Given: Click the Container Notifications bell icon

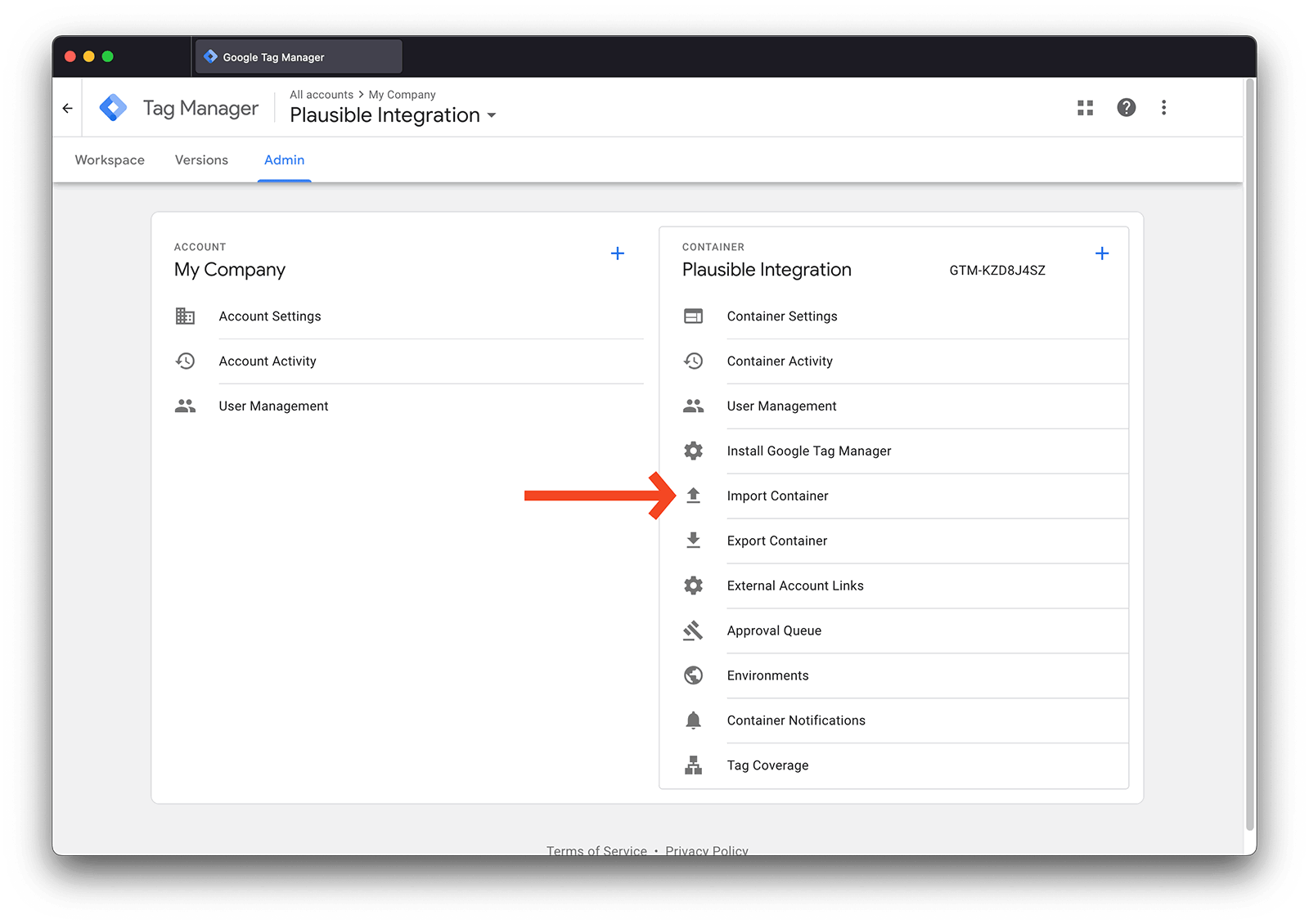Looking at the screenshot, I should 693,720.
